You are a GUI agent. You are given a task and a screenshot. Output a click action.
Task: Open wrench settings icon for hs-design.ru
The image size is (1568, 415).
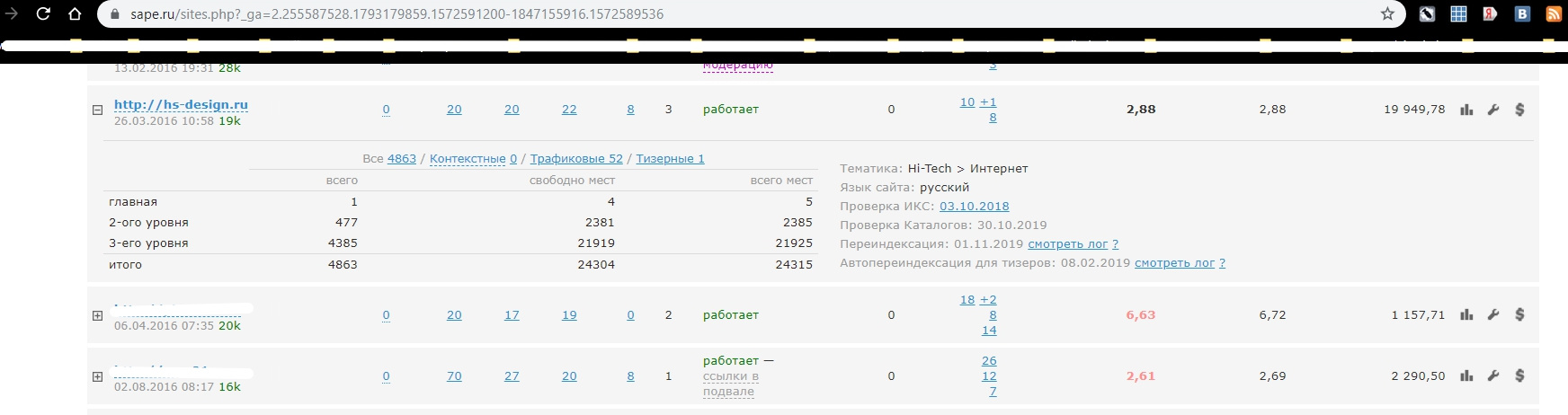tap(1493, 110)
